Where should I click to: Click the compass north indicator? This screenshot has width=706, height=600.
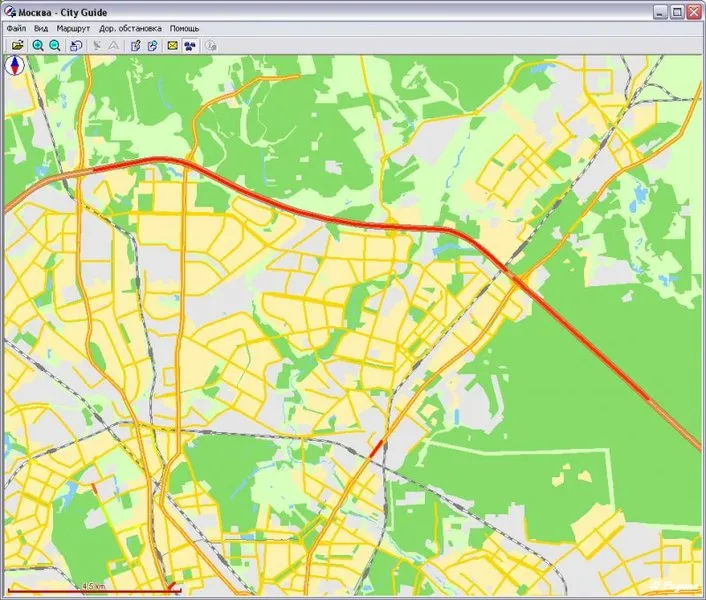click(14, 66)
